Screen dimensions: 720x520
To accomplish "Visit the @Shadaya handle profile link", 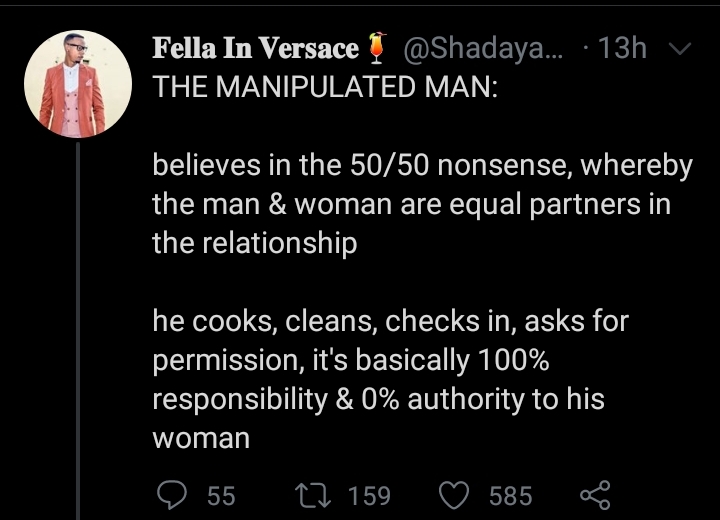I will (482, 48).
